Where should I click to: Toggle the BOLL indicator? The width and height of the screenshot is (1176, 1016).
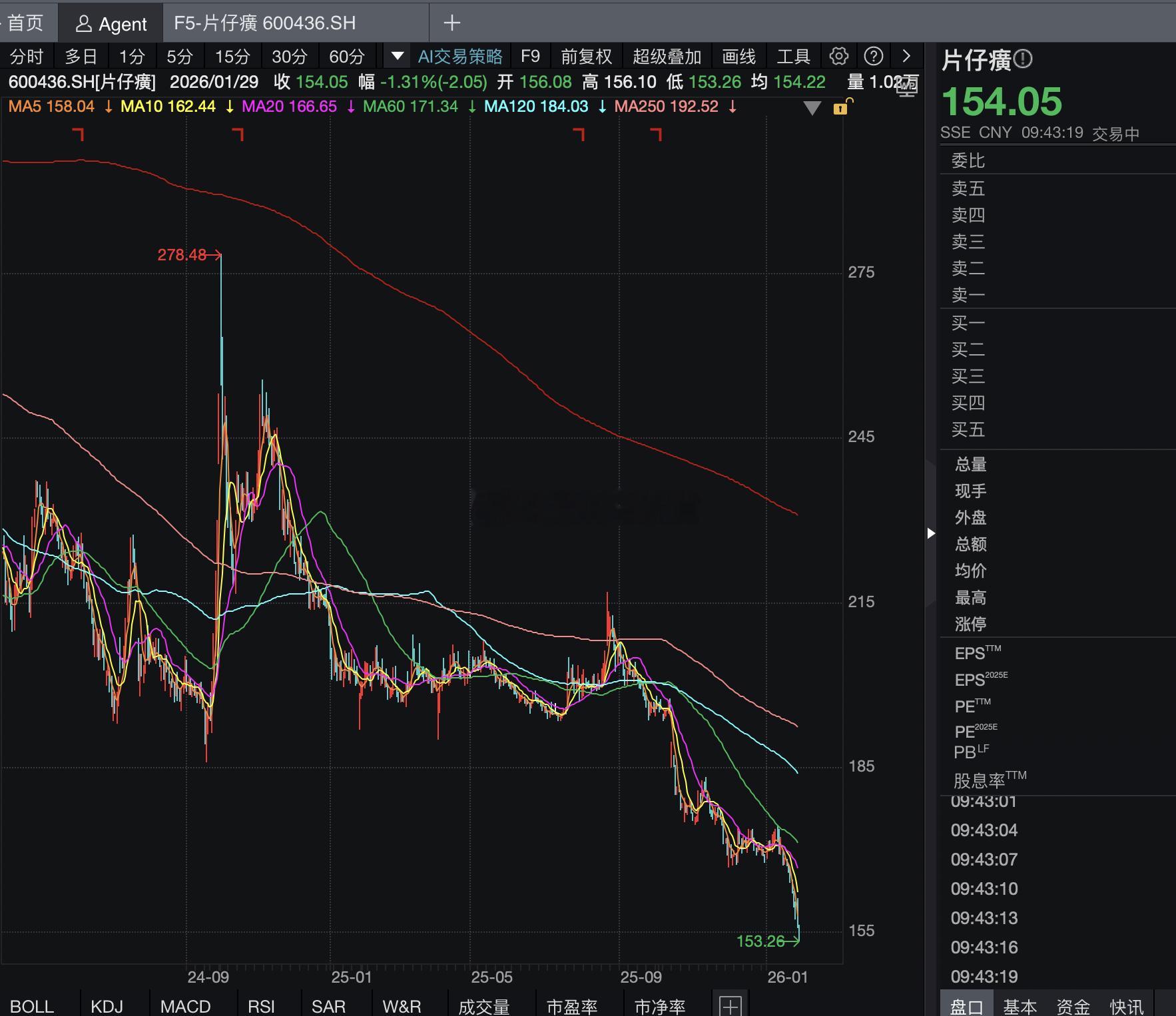click(32, 1006)
